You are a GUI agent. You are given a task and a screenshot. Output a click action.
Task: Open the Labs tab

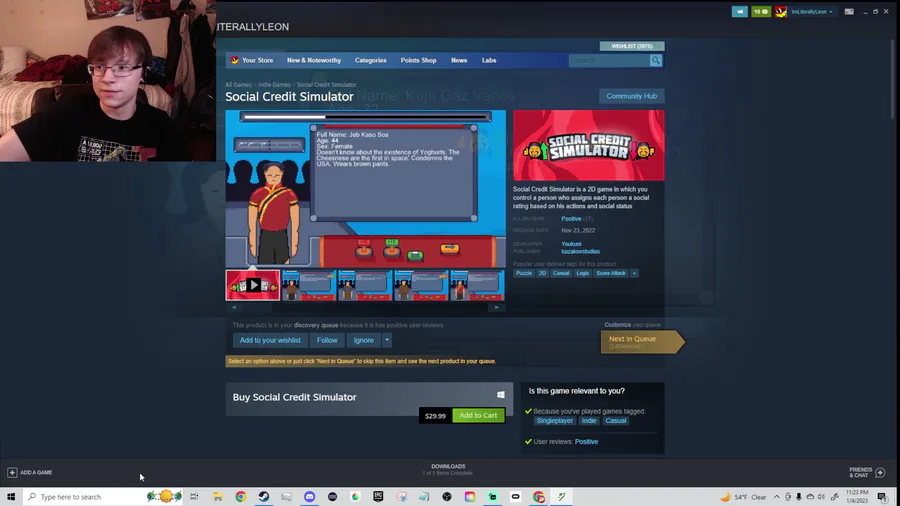[x=489, y=60]
